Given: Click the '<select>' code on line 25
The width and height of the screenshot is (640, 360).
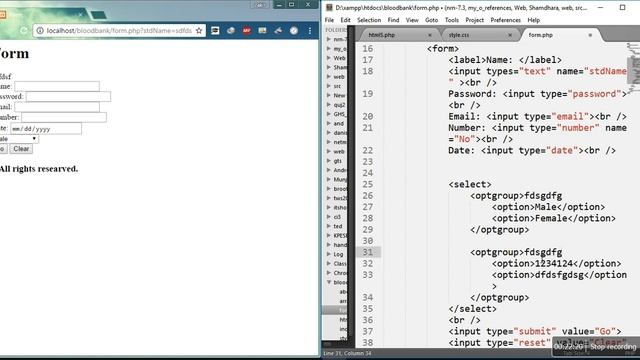Looking at the screenshot, I should 470,184.
